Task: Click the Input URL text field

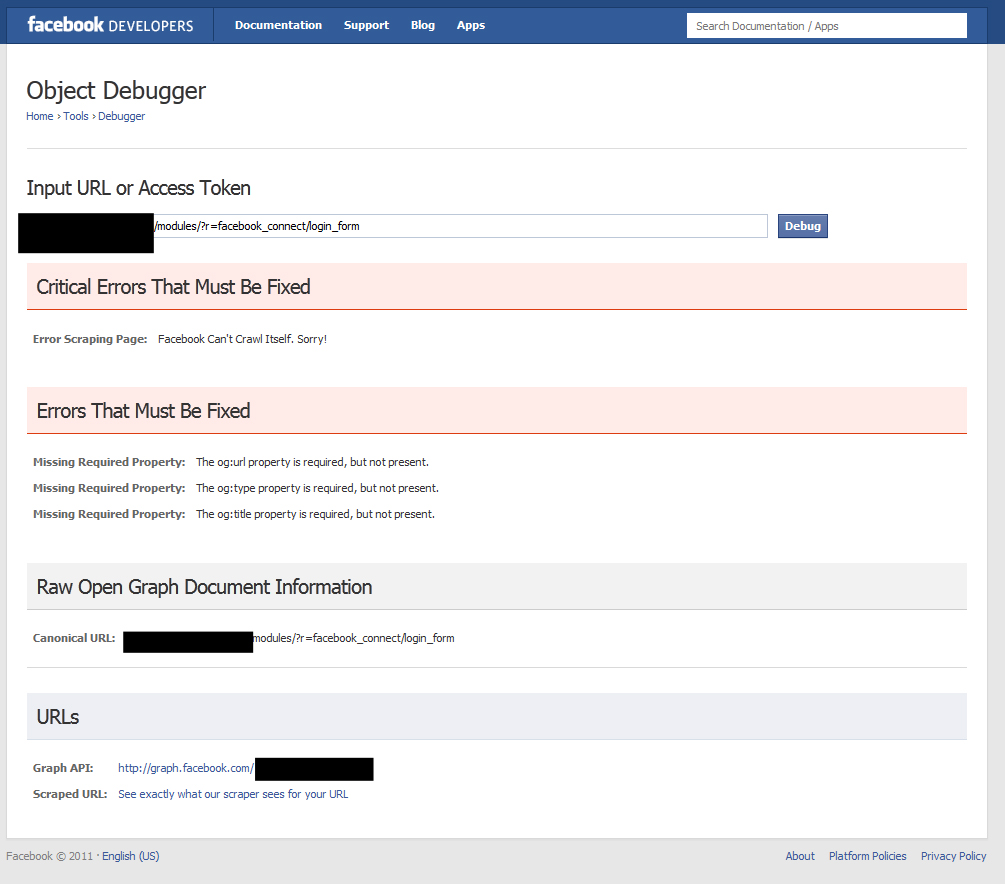Action: (460, 226)
